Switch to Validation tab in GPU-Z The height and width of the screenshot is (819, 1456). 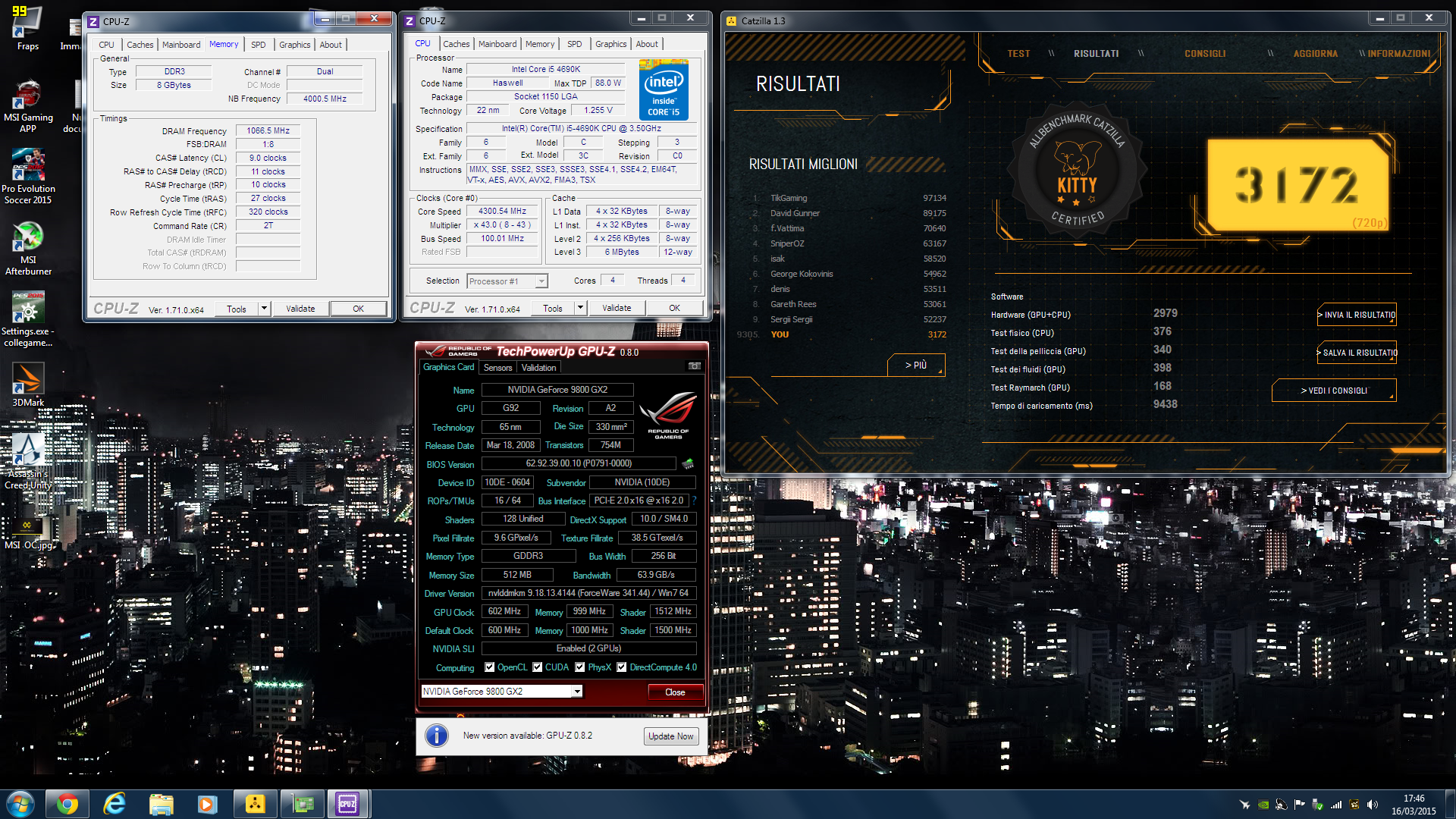tap(538, 367)
